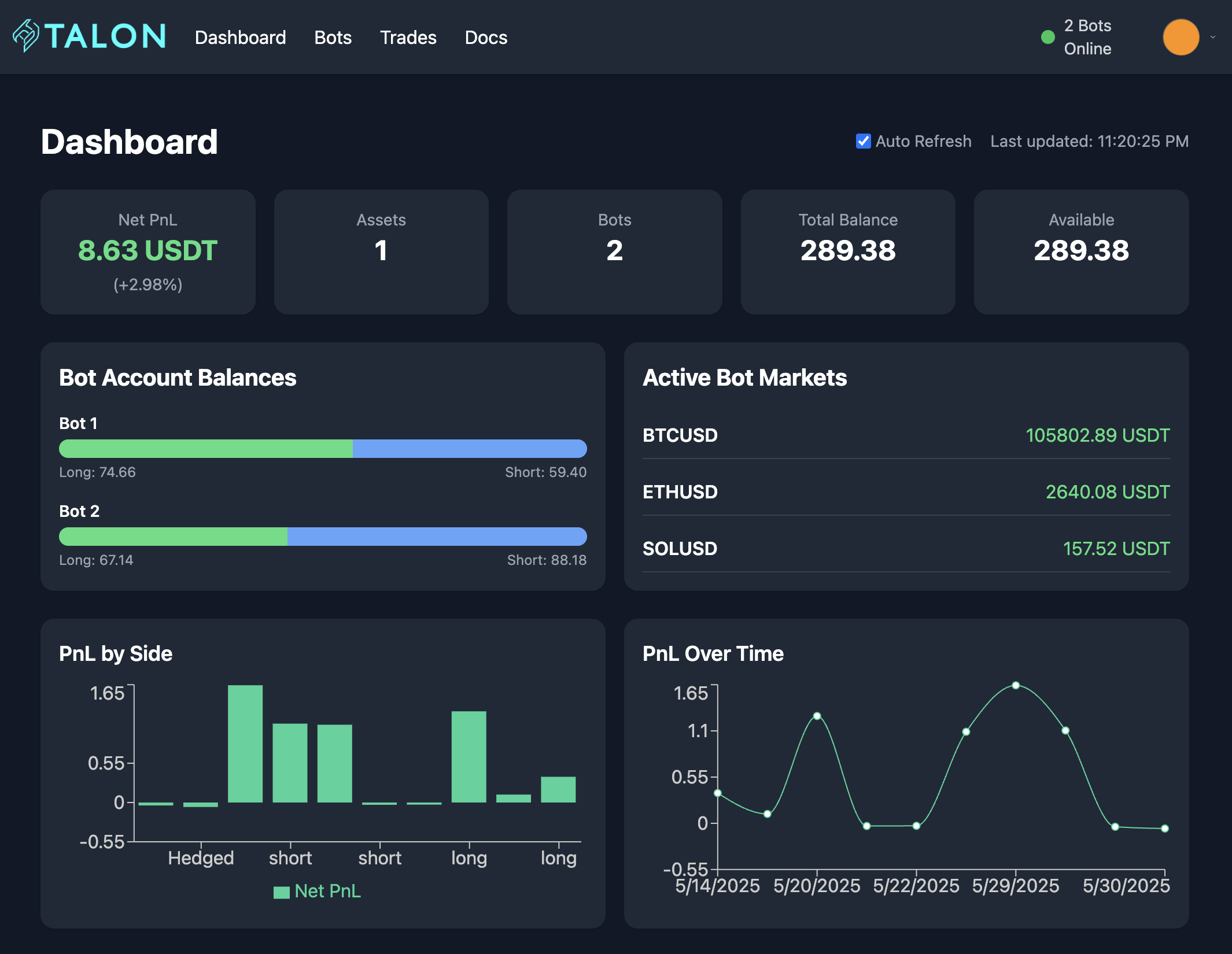Click the Talon logo icon
The image size is (1232, 954).
click(x=26, y=36)
